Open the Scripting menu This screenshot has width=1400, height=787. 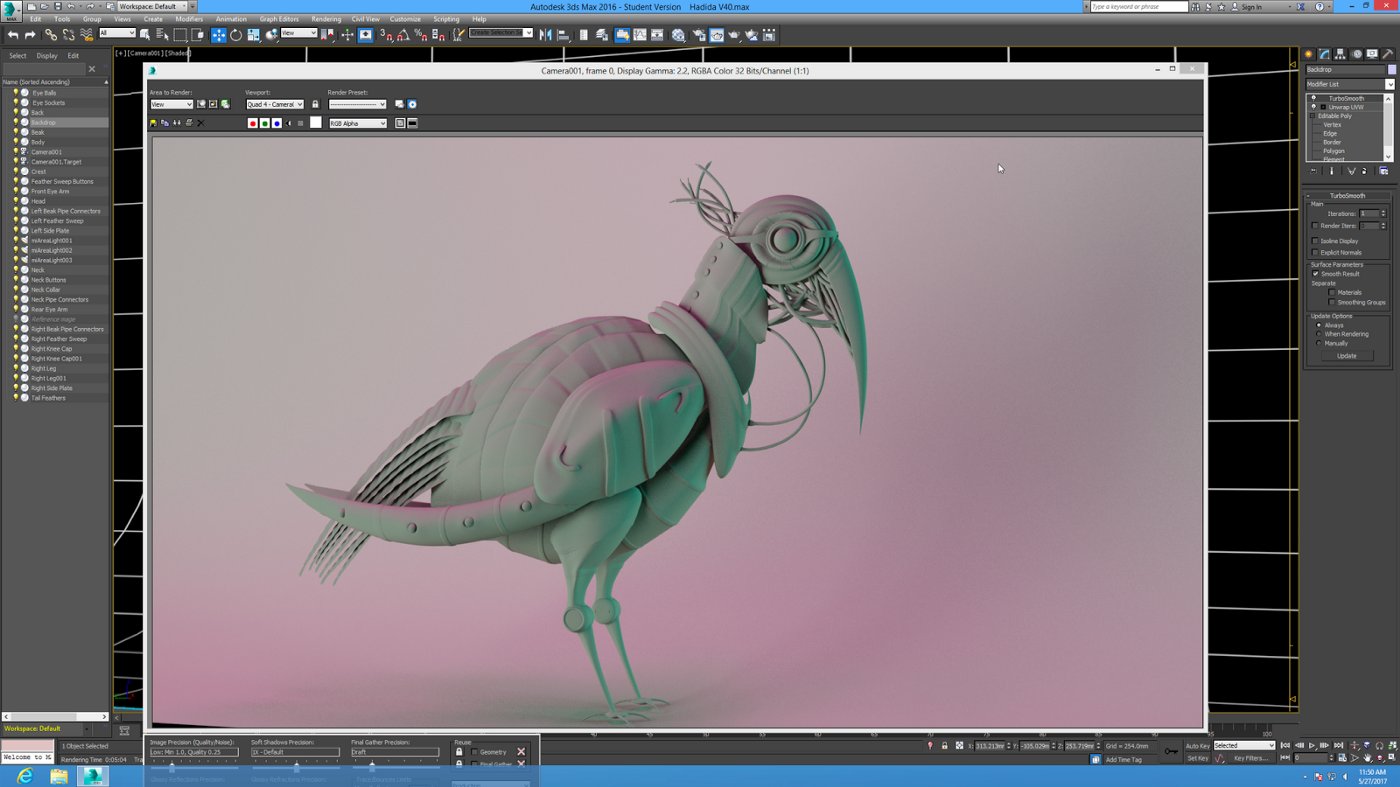(x=446, y=19)
